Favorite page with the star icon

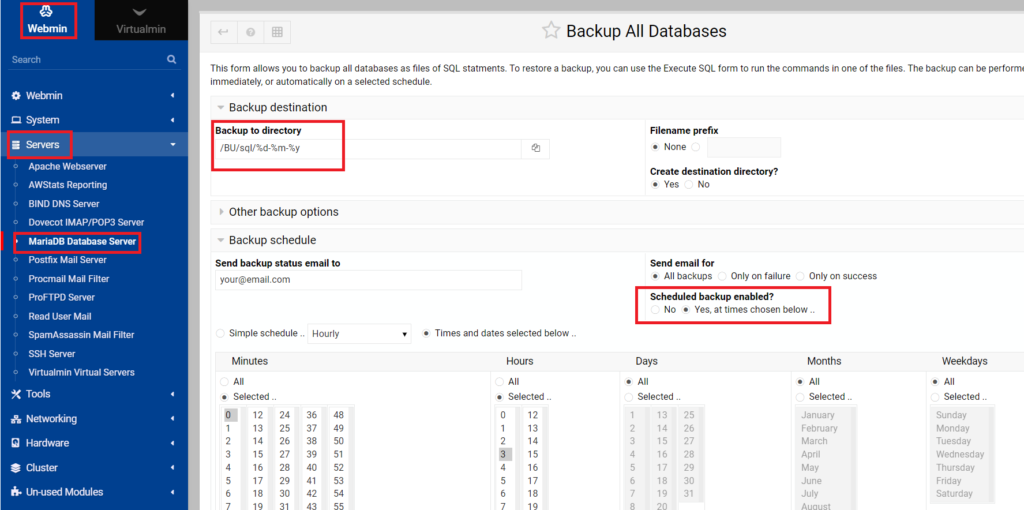tap(551, 31)
